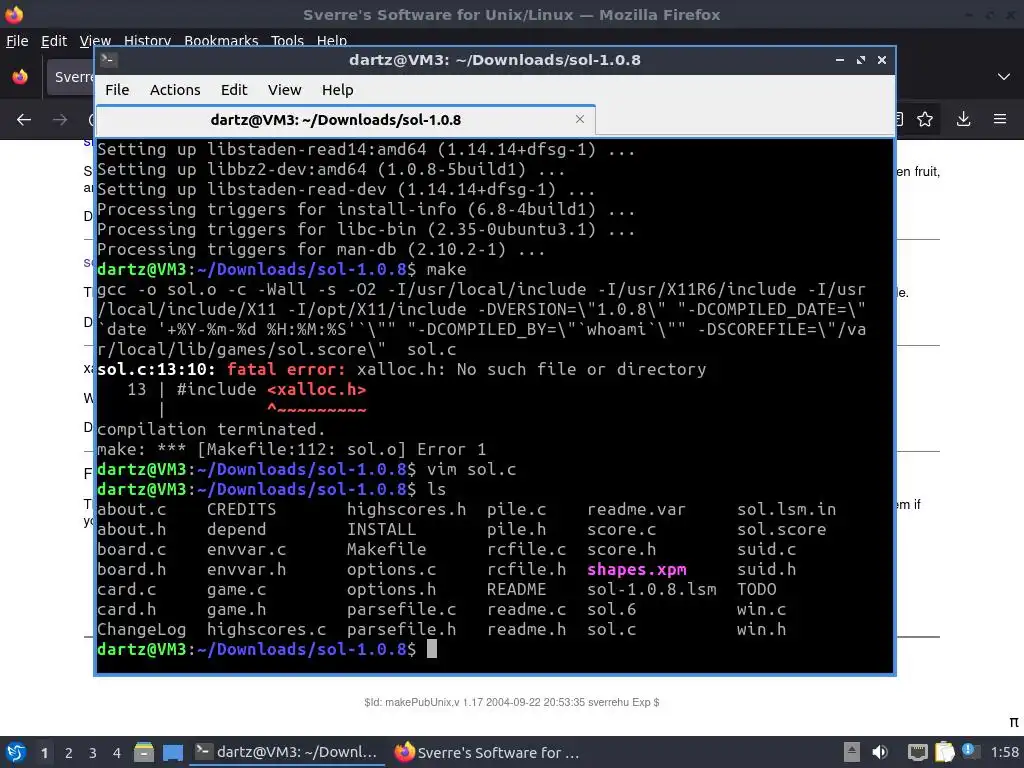Click the sol.score file name
The image size is (1024, 768).
(782, 529)
